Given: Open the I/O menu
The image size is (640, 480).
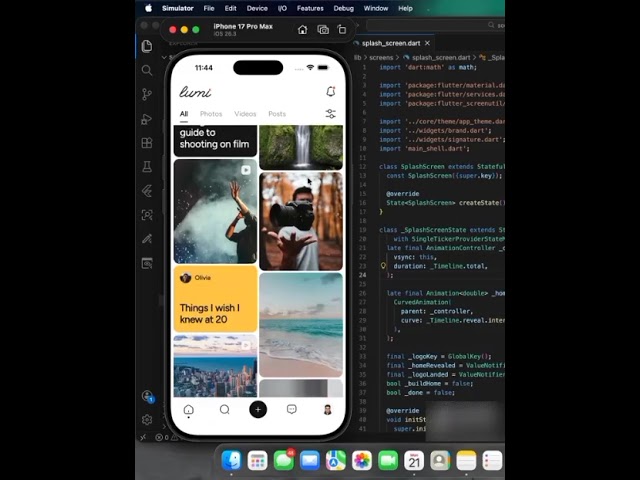Looking at the screenshot, I should click(x=282, y=8).
